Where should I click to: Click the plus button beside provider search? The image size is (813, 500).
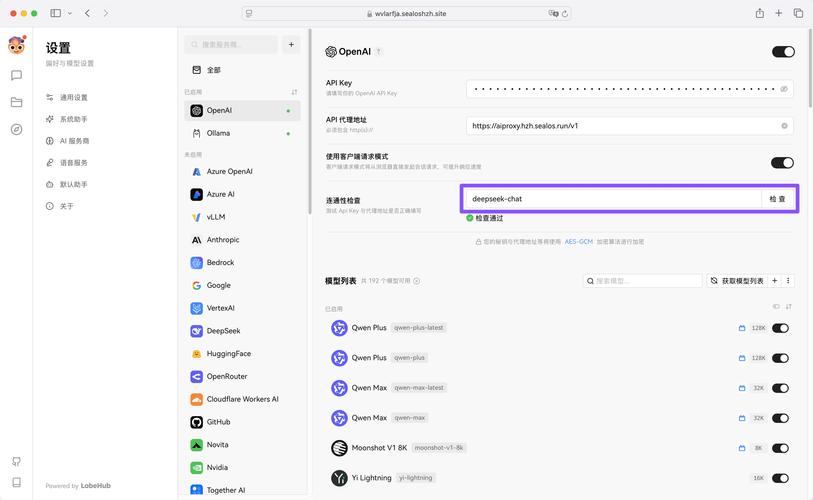click(x=291, y=45)
